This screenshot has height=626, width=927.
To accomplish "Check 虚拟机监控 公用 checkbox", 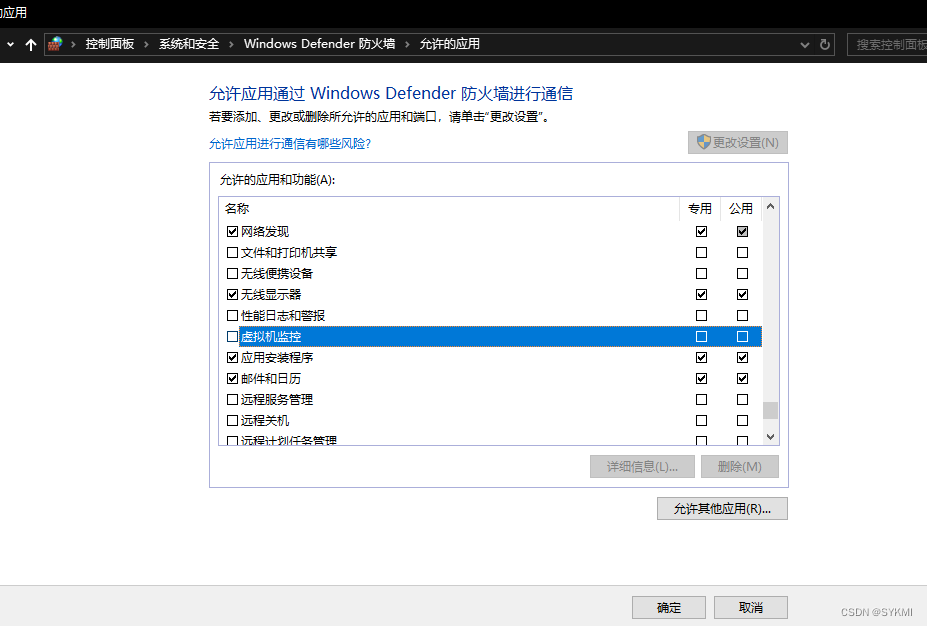I will (x=742, y=336).
